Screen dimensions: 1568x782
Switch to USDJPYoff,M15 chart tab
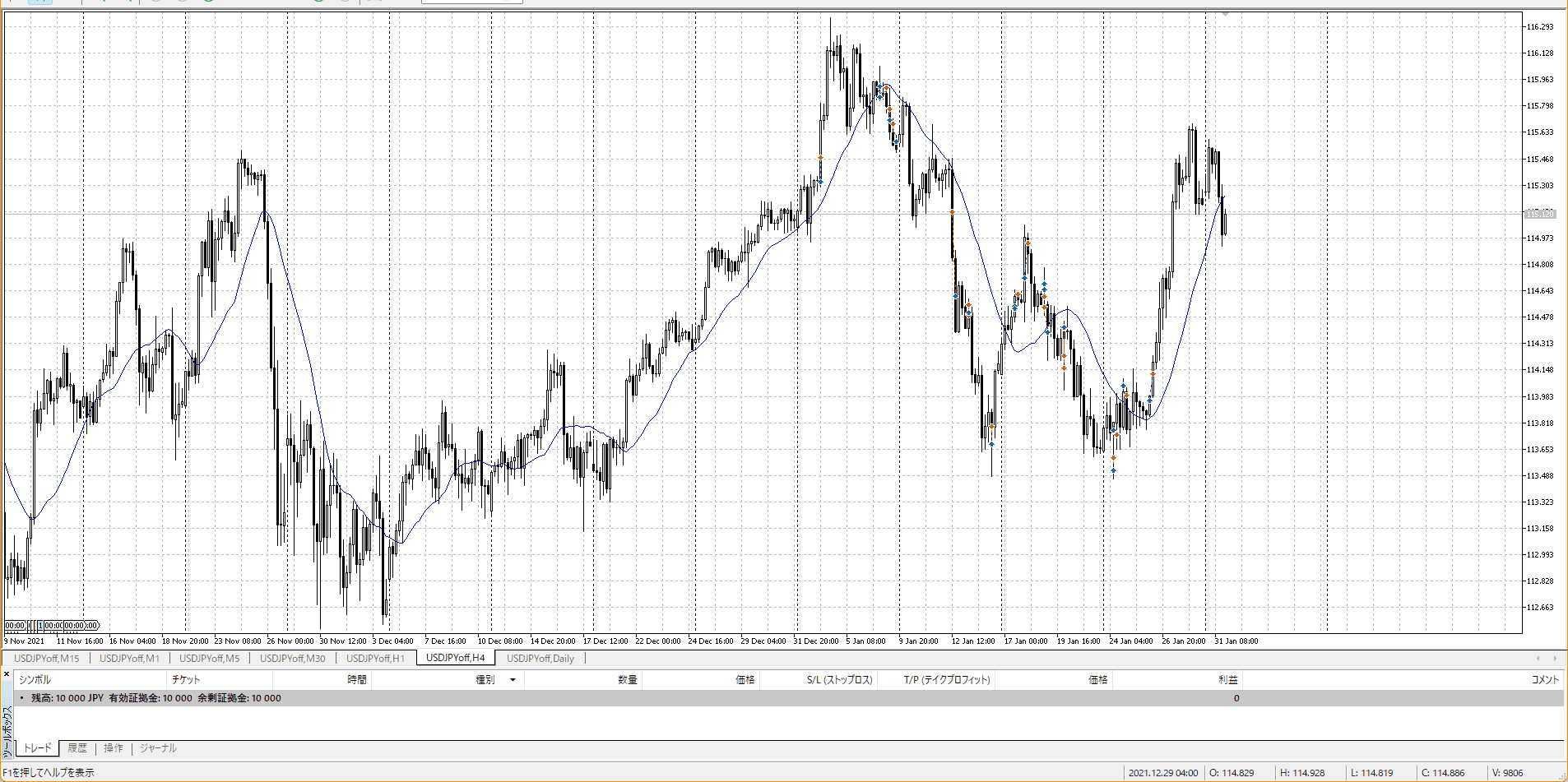[x=47, y=658]
